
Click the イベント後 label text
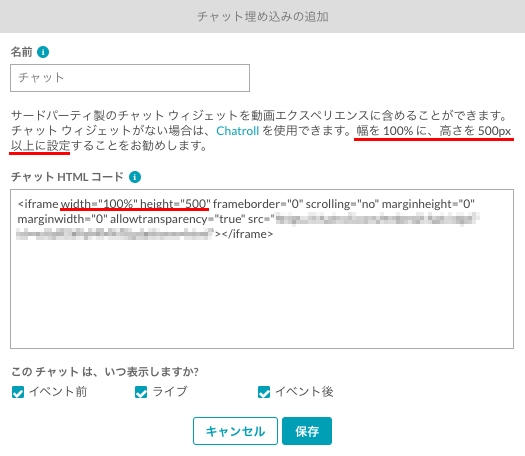304,392
